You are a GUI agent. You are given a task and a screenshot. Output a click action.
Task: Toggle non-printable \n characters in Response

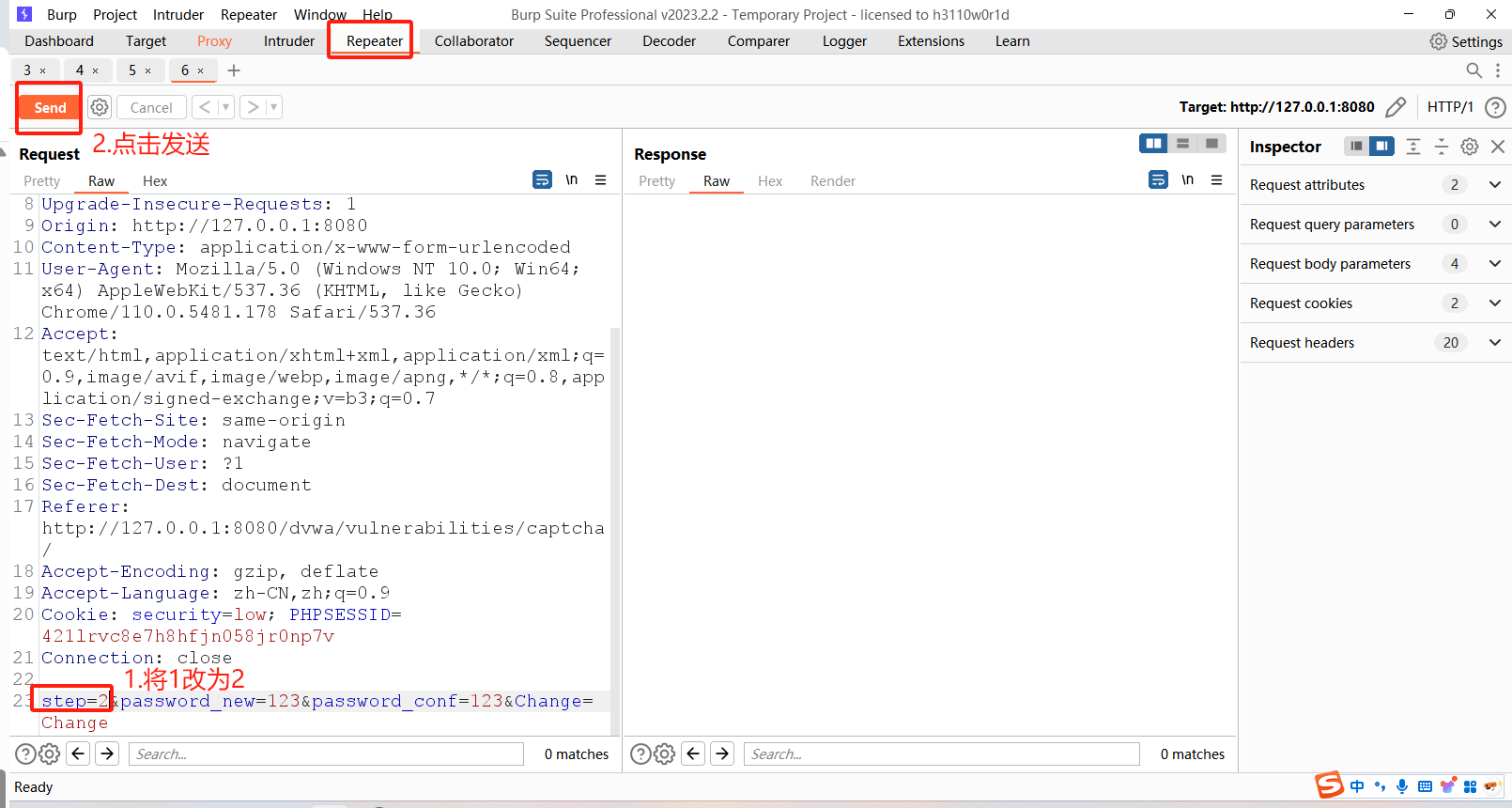[1187, 179]
